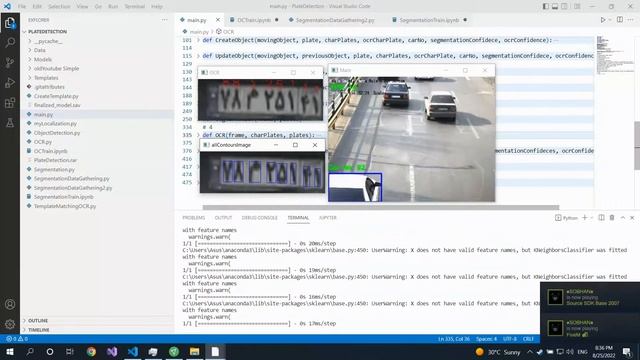Image resolution: width=640 pixels, height=360 pixels.
Task: Switch to the Debug Console tab
Action: (260, 218)
